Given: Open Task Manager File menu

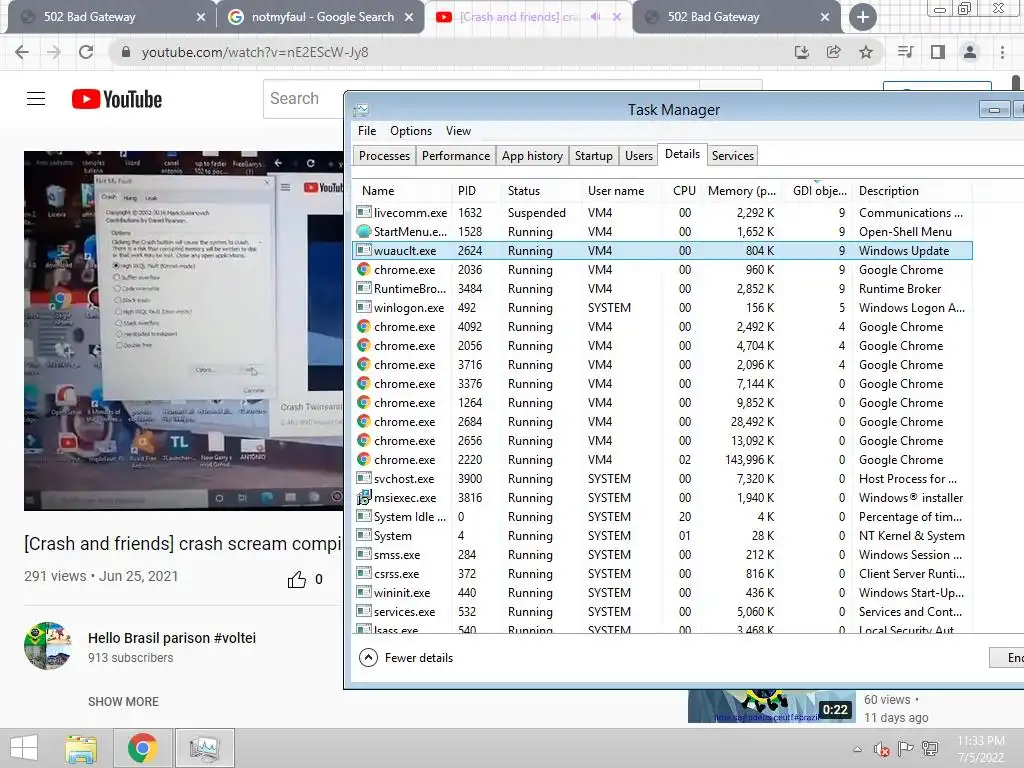Looking at the screenshot, I should [x=367, y=131].
